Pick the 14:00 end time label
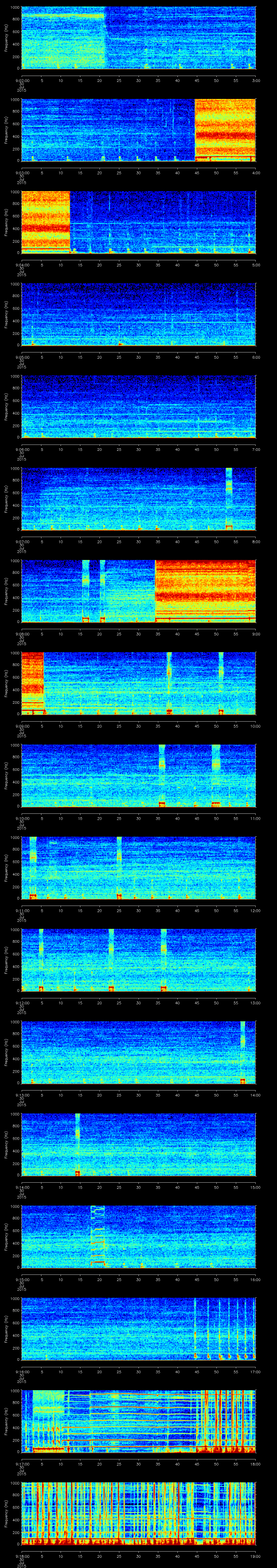The image size is (277, 1568). pos(255,1095)
